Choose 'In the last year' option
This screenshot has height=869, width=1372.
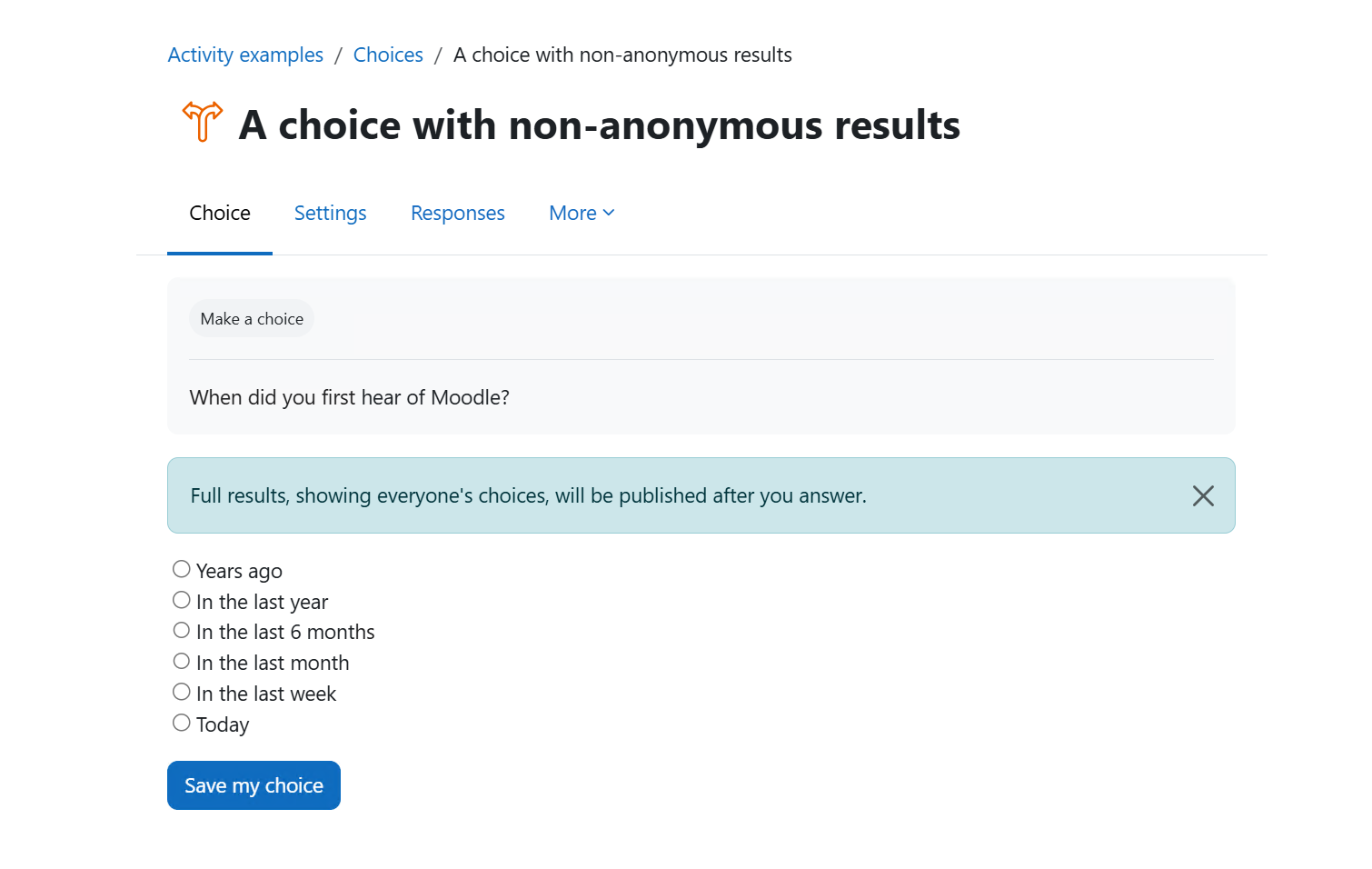click(x=182, y=600)
